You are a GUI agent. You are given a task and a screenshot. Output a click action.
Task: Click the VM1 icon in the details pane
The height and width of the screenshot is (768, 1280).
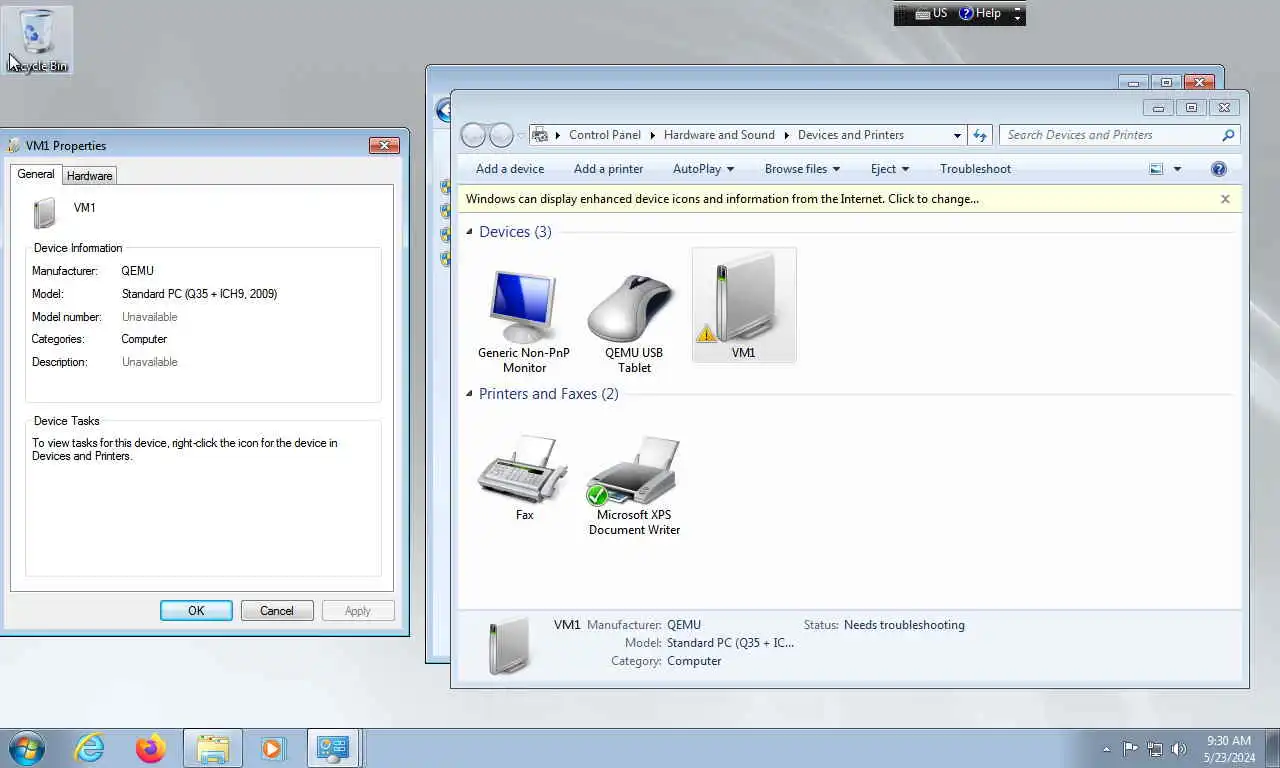pyautogui.click(x=508, y=647)
